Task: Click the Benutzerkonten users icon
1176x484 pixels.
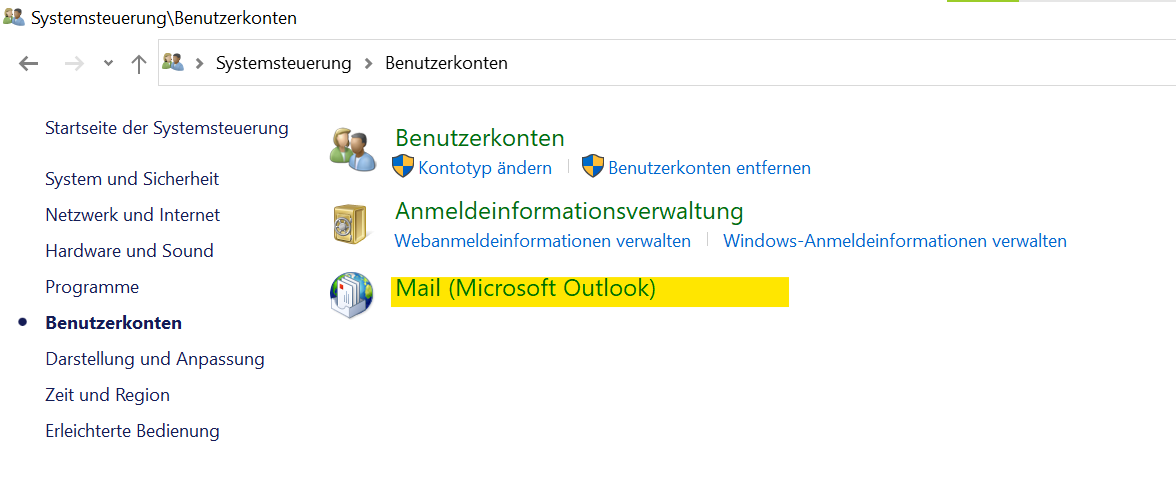Action: [352, 149]
